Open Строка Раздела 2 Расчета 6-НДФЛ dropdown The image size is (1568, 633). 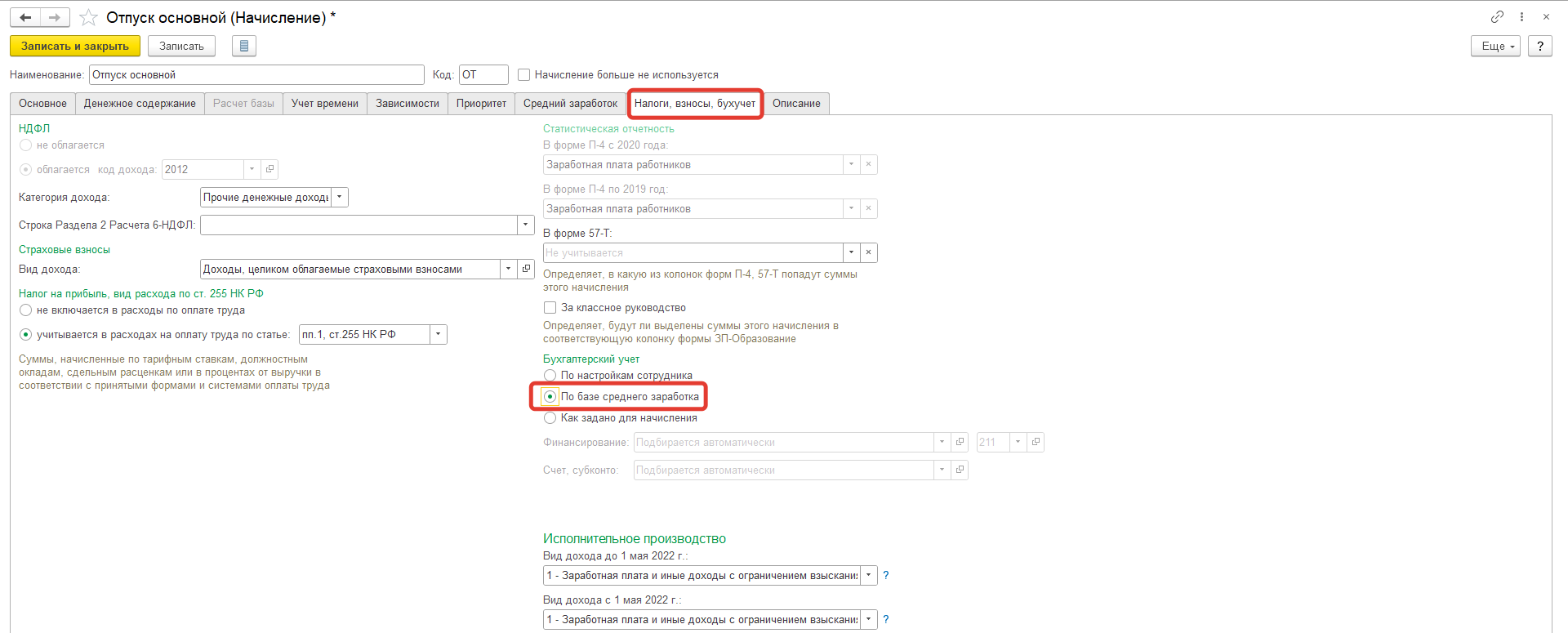pyautogui.click(x=525, y=225)
